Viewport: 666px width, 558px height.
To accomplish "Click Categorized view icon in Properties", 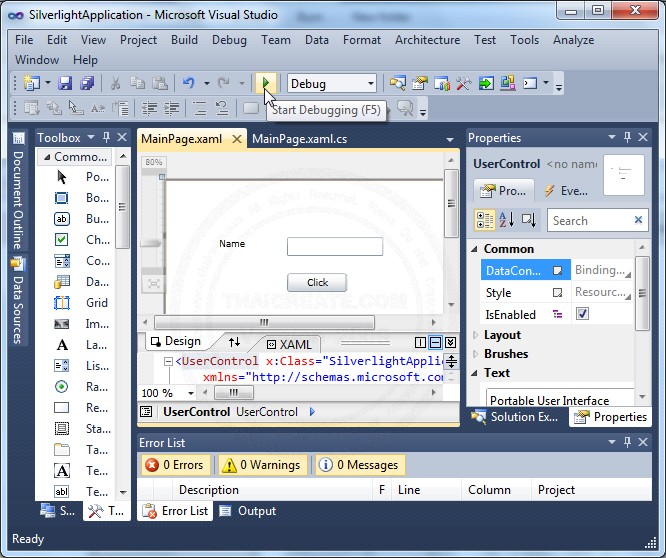I will click(x=485, y=220).
